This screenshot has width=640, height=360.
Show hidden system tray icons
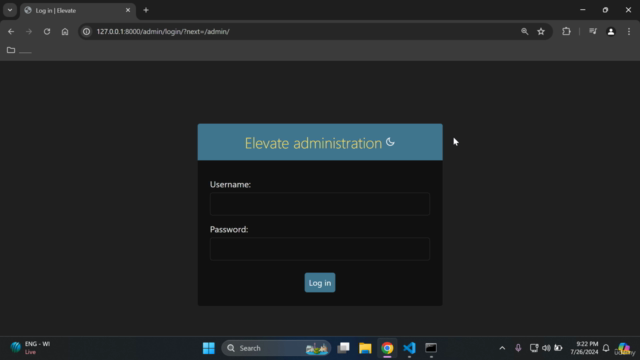coord(502,348)
